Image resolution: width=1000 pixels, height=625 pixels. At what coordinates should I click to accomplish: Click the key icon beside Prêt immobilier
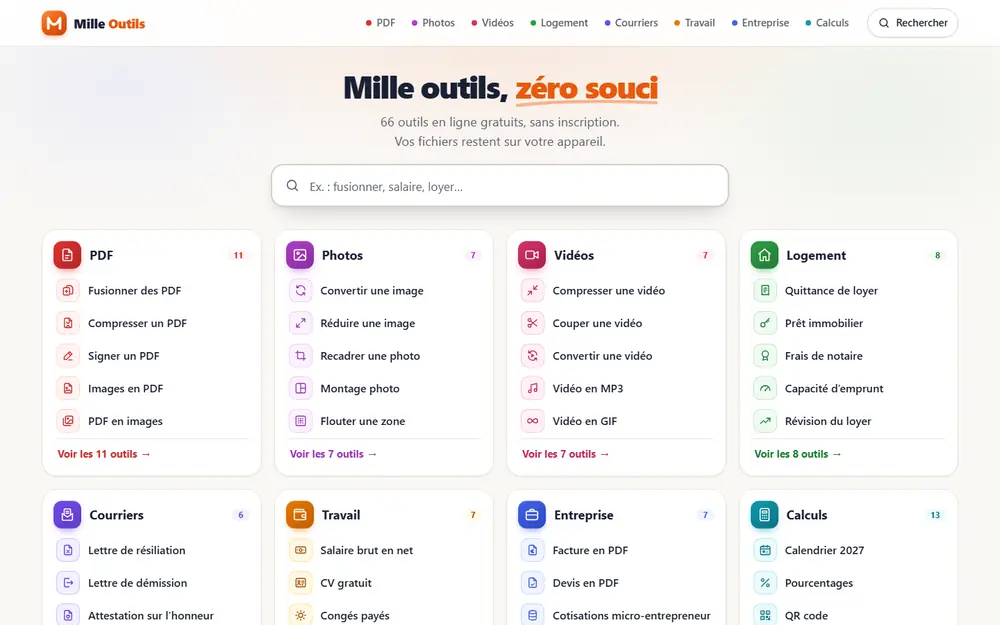[x=765, y=323]
